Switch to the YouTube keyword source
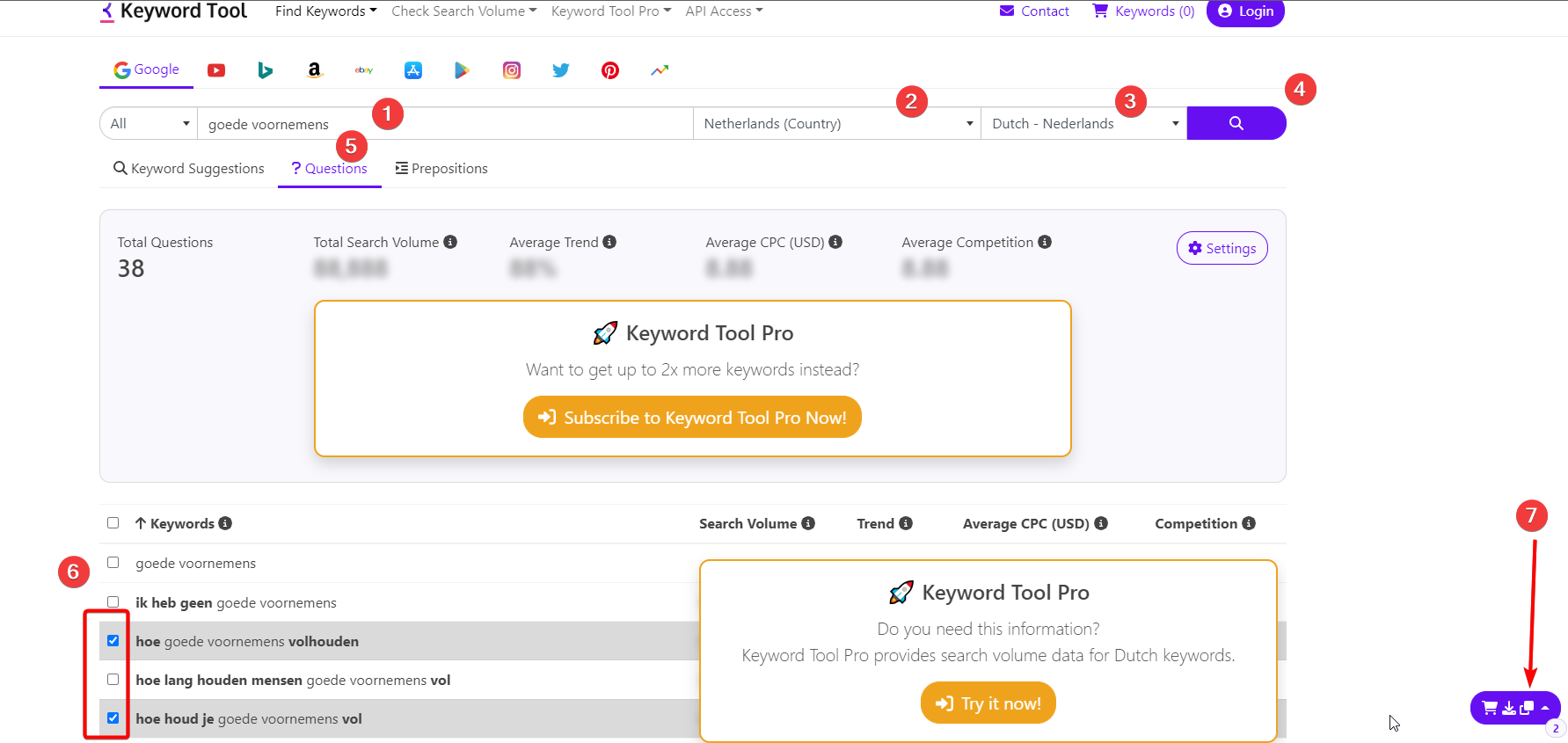 pos(216,70)
